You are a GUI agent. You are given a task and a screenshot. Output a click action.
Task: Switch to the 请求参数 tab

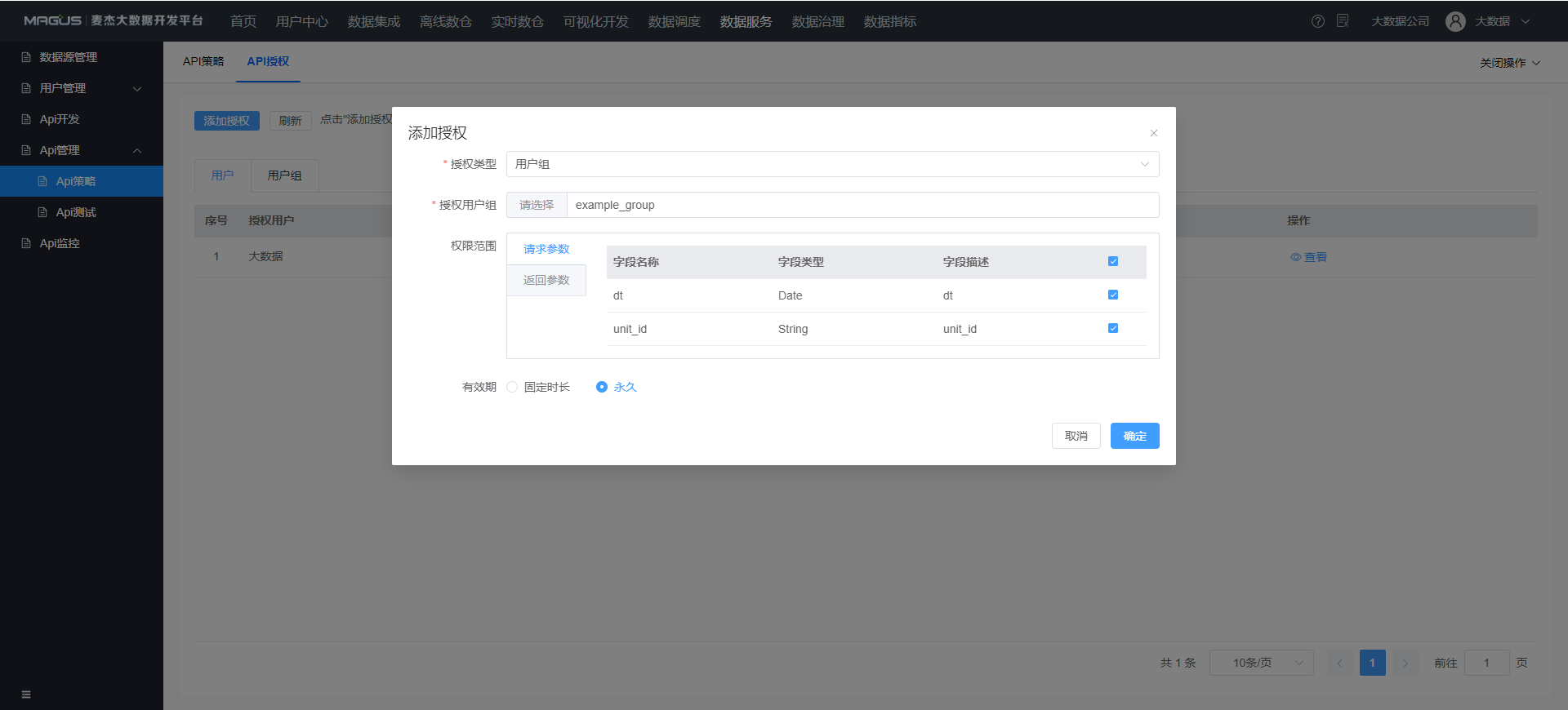tap(546, 249)
